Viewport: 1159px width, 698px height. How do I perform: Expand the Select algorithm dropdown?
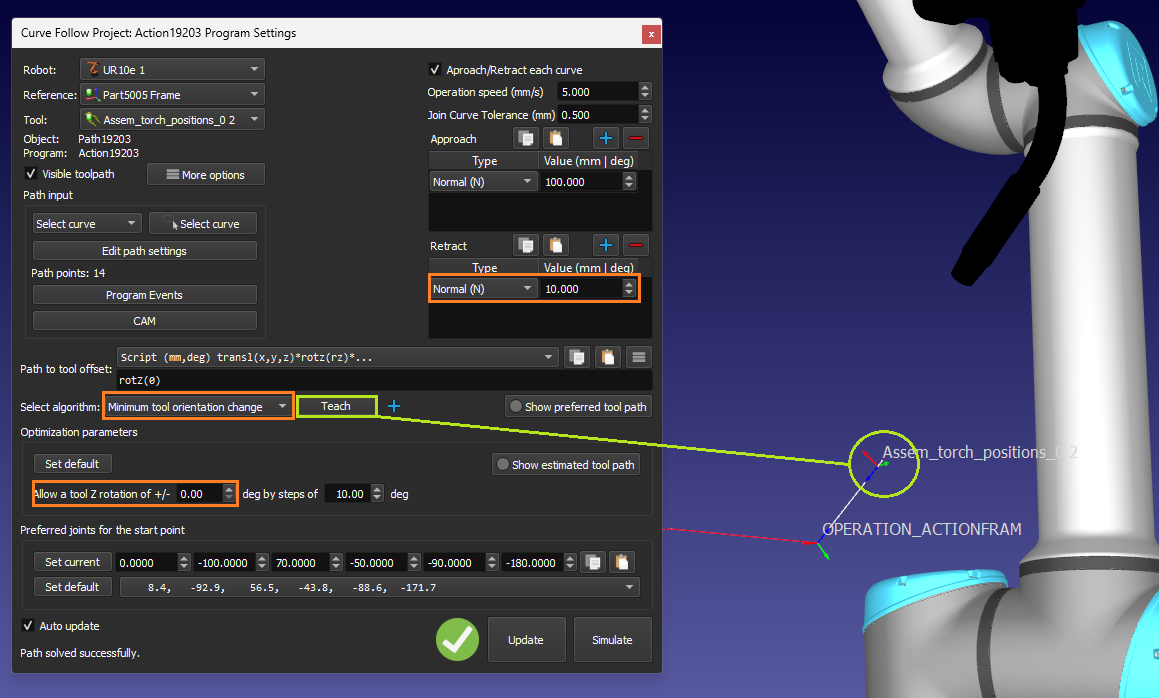(x=198, y=406)
